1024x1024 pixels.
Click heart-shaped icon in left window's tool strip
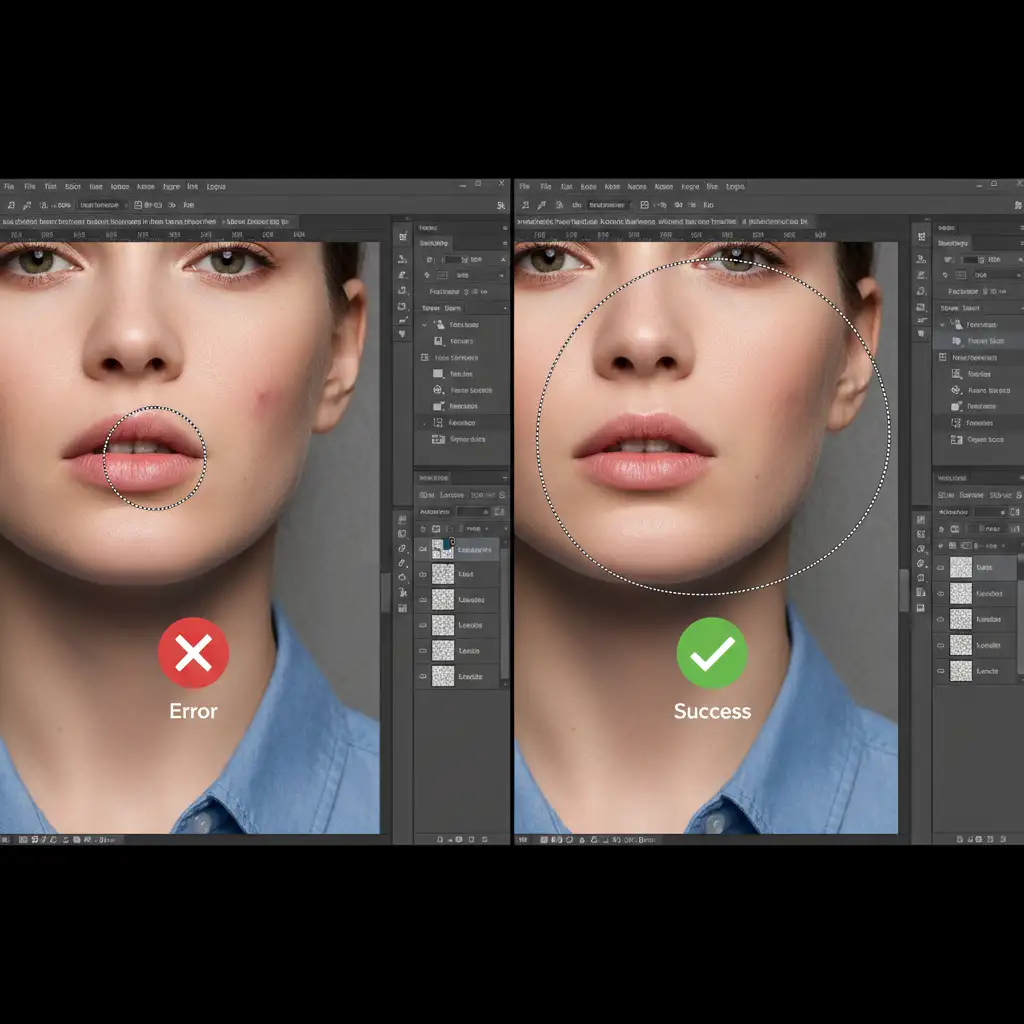tap(402, 334)
